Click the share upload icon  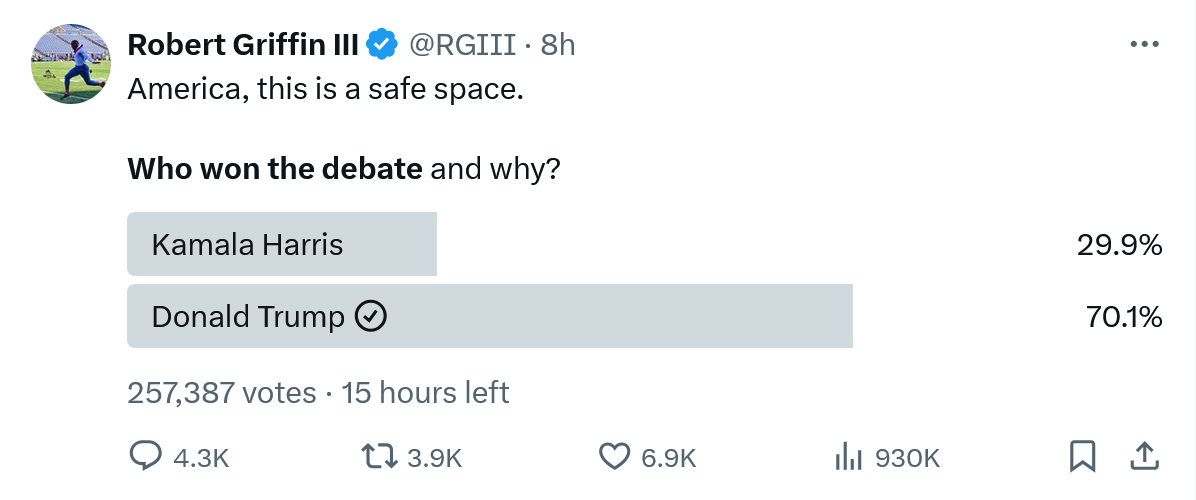[x=1143, y=456]
